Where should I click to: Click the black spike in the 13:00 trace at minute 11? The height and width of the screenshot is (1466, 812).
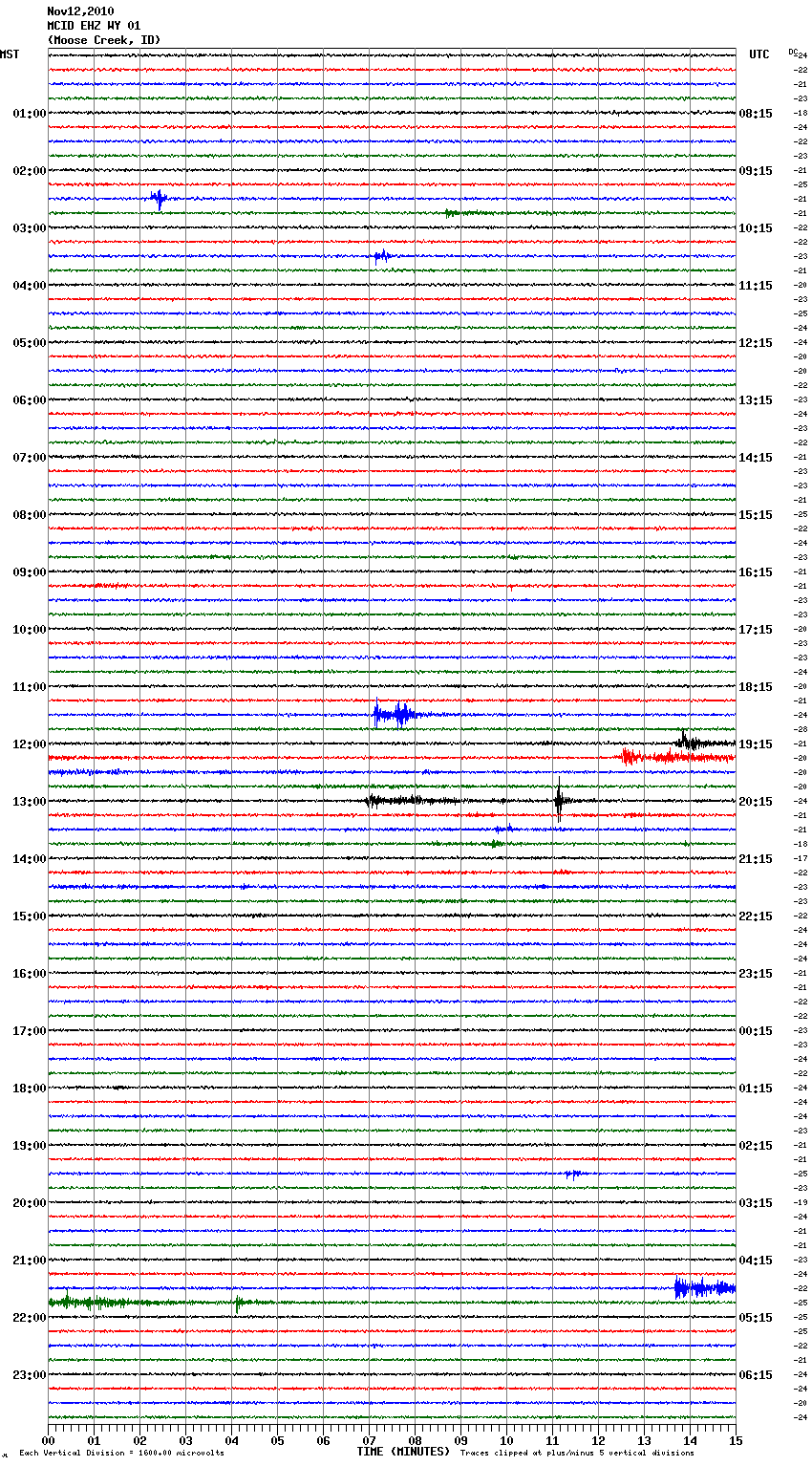click(559, 800)
